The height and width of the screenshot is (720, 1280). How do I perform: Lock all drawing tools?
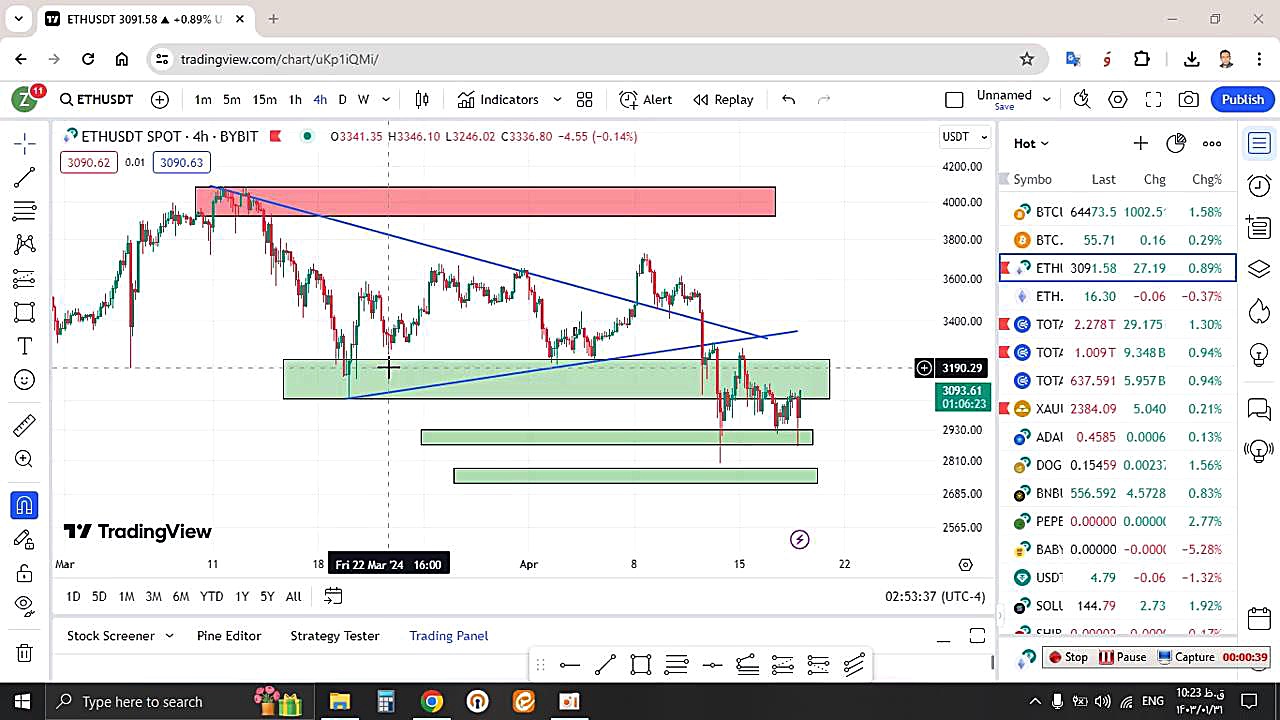pyautogui.click(x=25, y=574)
